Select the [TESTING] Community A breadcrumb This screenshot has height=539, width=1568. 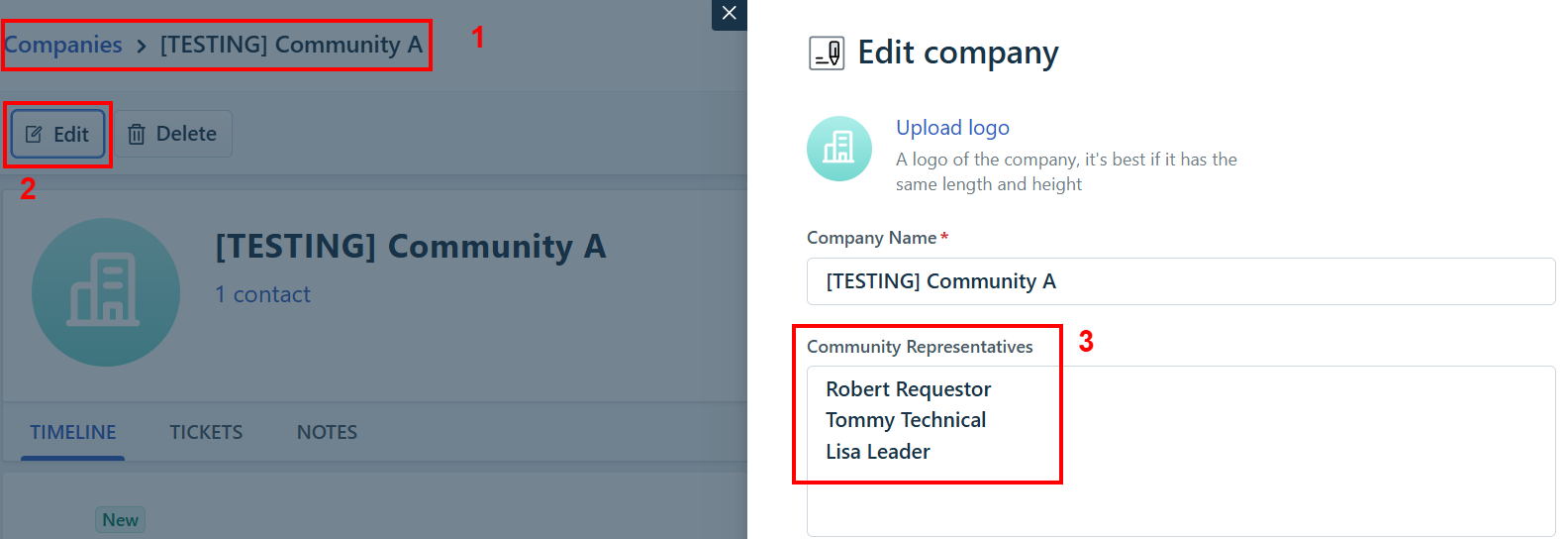point(291,46)
